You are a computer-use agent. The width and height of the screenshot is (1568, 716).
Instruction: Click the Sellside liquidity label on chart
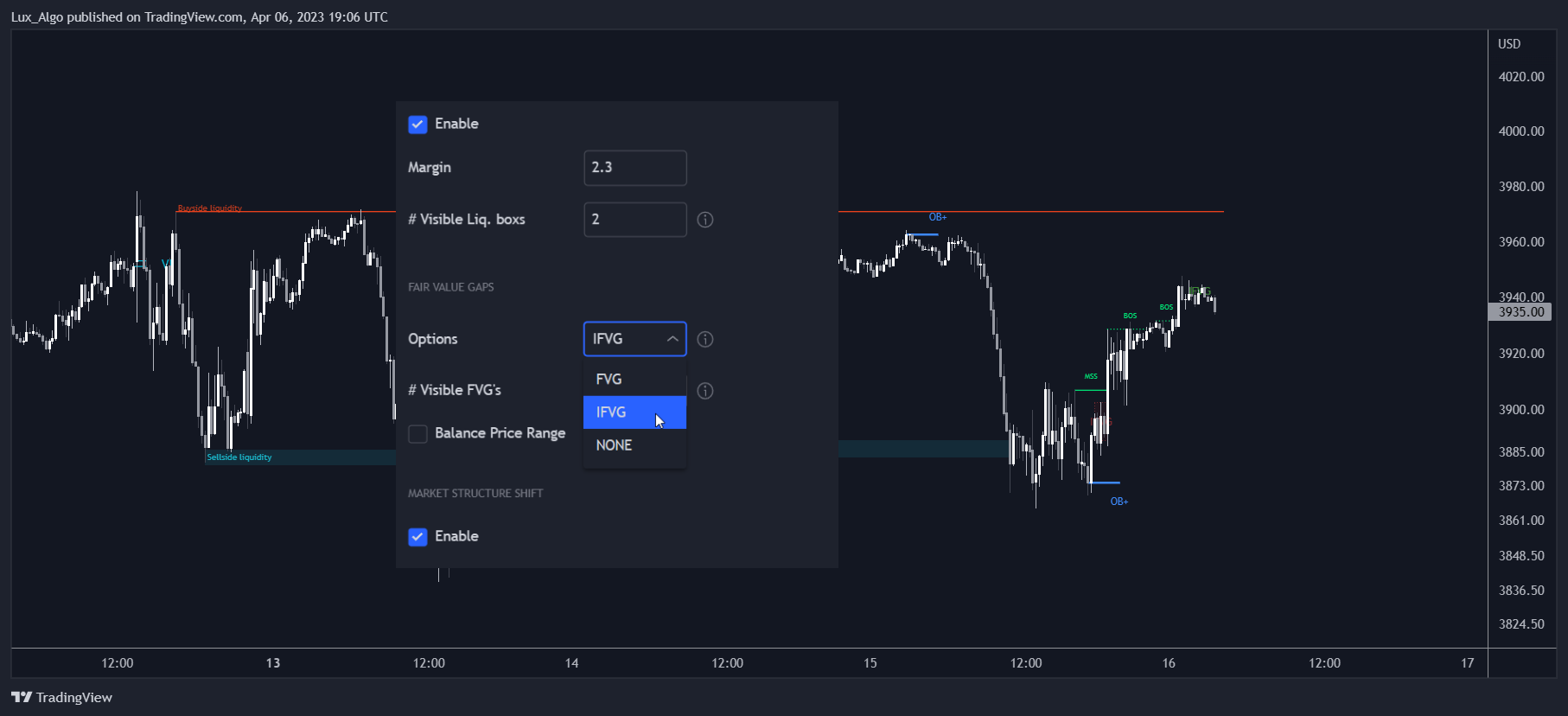239,457
